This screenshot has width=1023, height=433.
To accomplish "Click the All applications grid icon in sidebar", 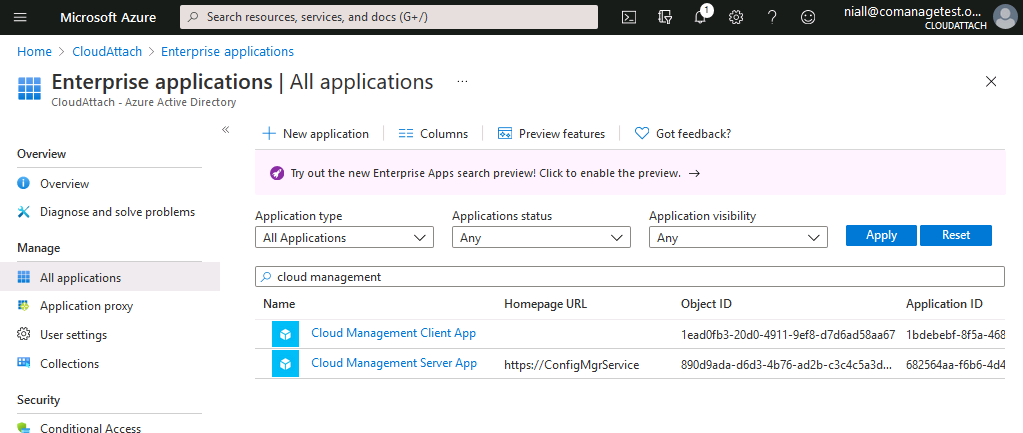I will (23, 277).
